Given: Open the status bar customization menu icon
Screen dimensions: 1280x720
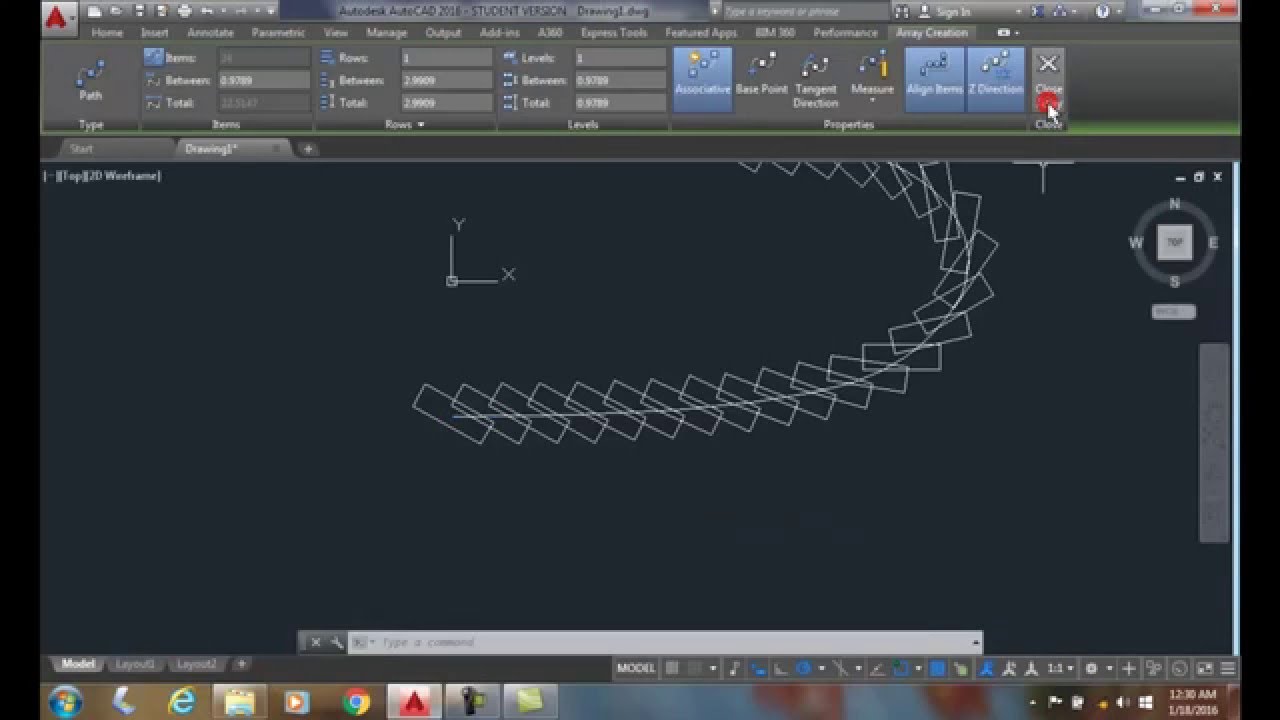Looking at the screenshot, I should pyautogui.click(x=1228, y=668).
